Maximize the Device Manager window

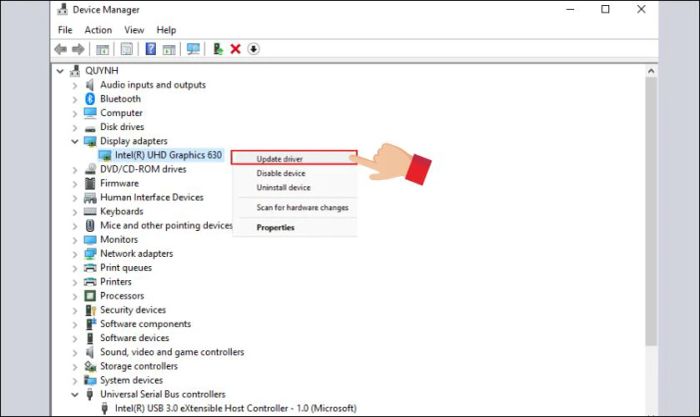coord(605,9)
